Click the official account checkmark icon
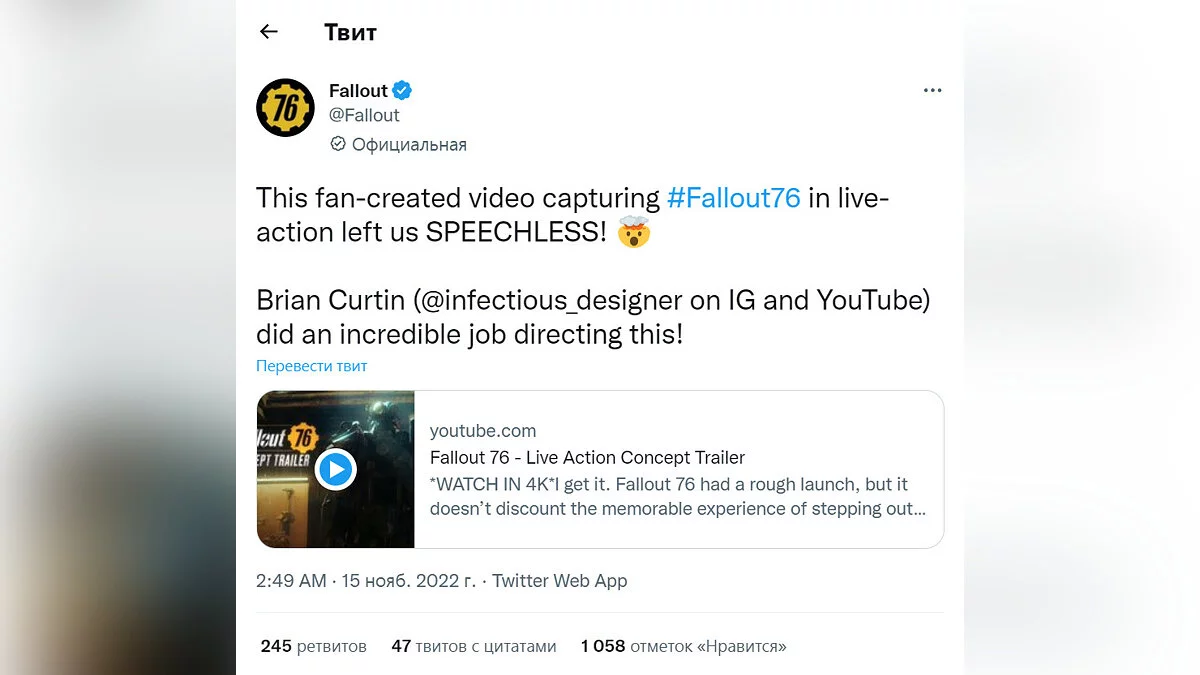The height and width of the screenshot is (675, 1200). [x=338, y=144]
